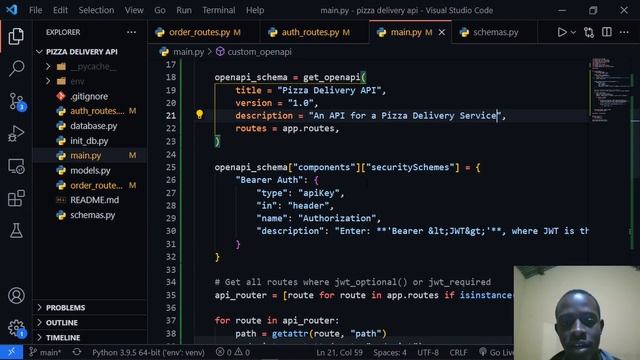Click main.py in the breadcrumb
Viewport: 640px width, 360px height.
coord(188,52)
